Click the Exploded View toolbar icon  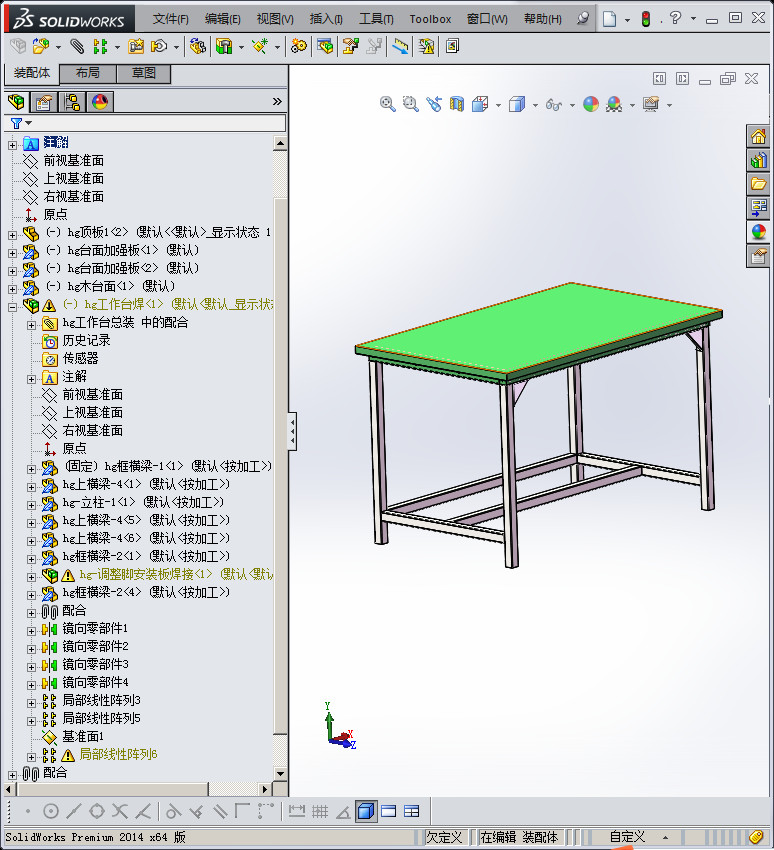pos(351,47)
